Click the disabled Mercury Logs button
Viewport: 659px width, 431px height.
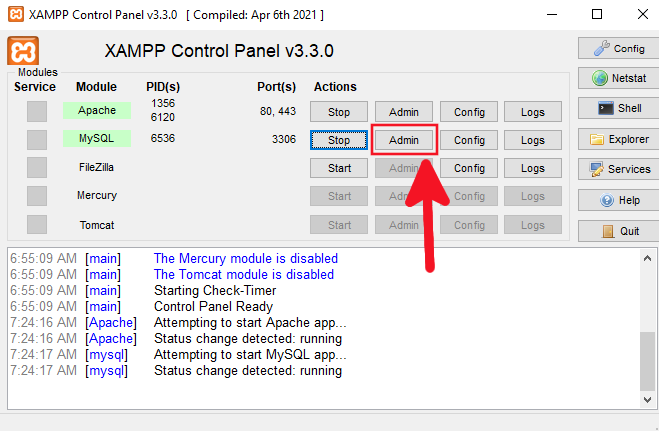pos(533,196)
